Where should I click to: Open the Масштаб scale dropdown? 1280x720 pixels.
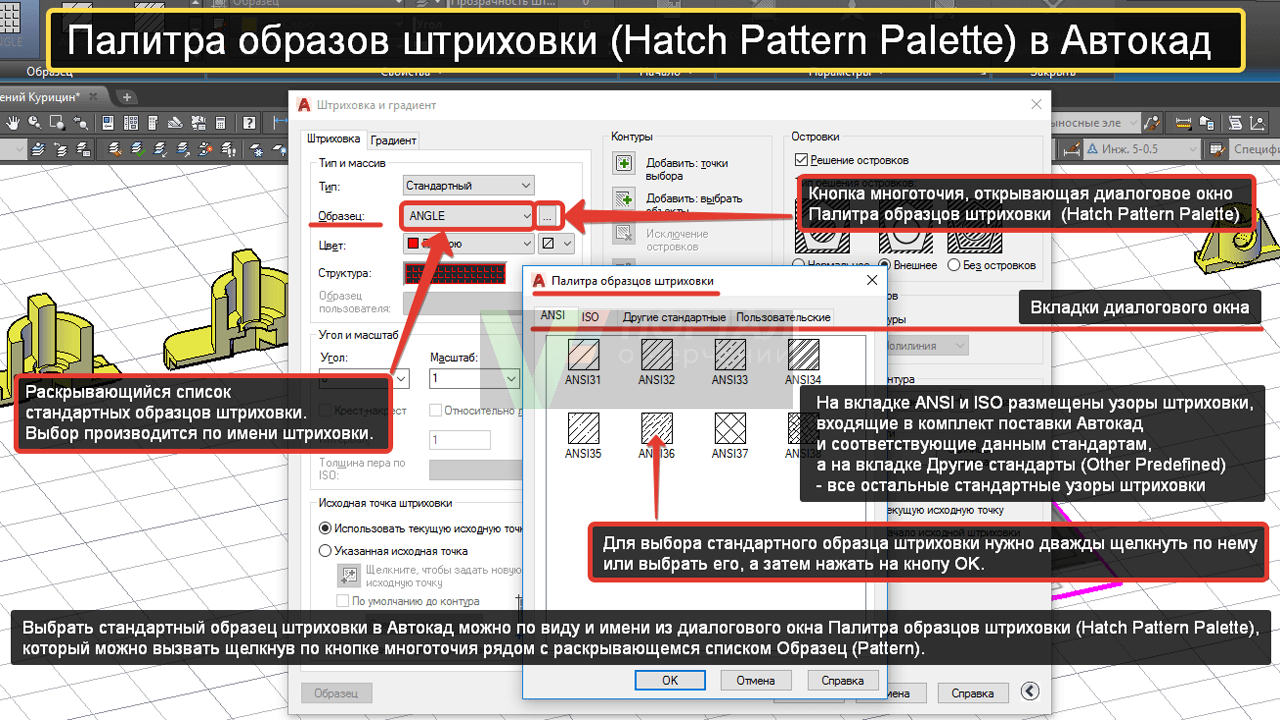coord(474,379)
